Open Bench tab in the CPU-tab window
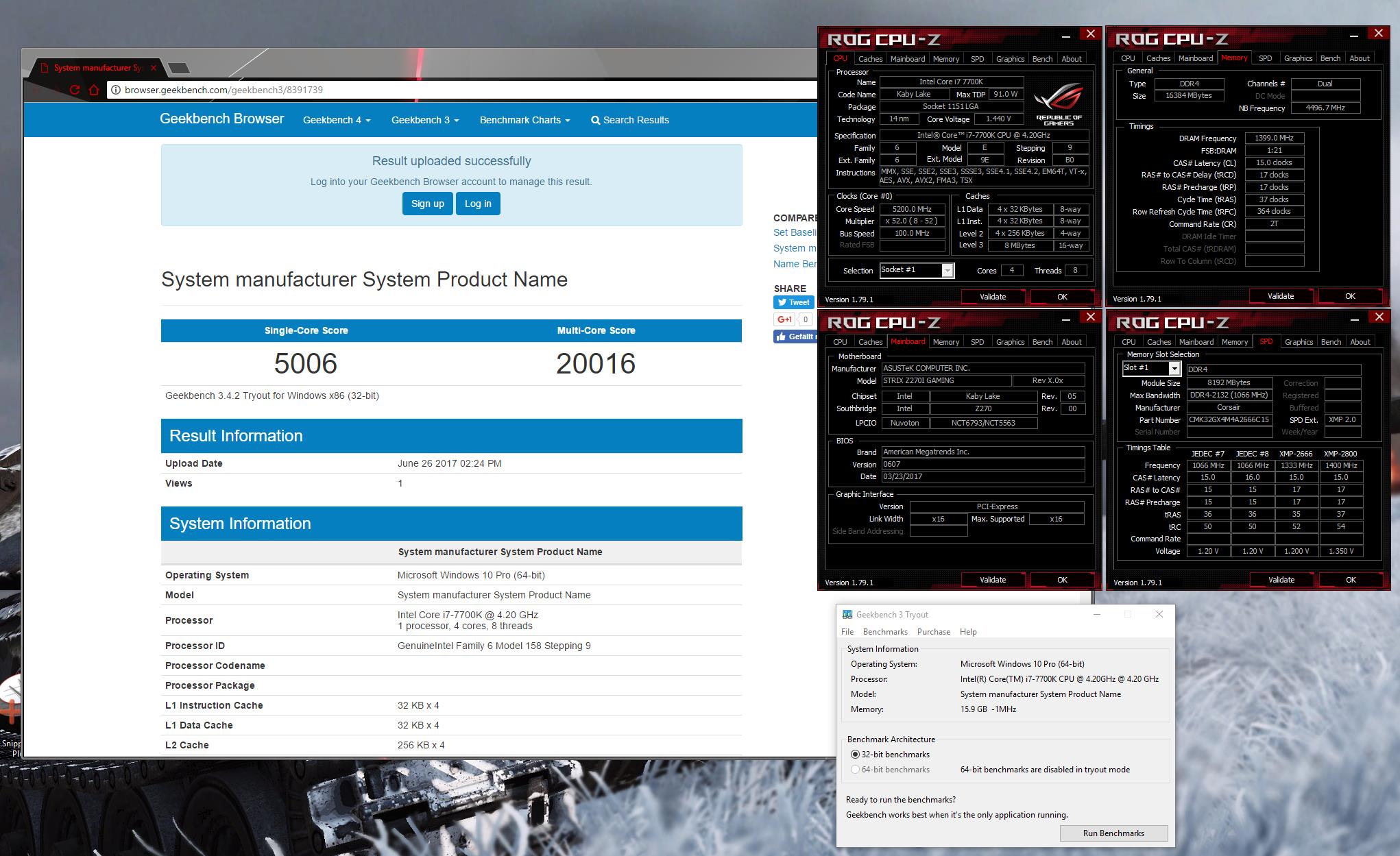Image resolution: width=1400 pixels, height=856 pixels. click(1042, 59)
